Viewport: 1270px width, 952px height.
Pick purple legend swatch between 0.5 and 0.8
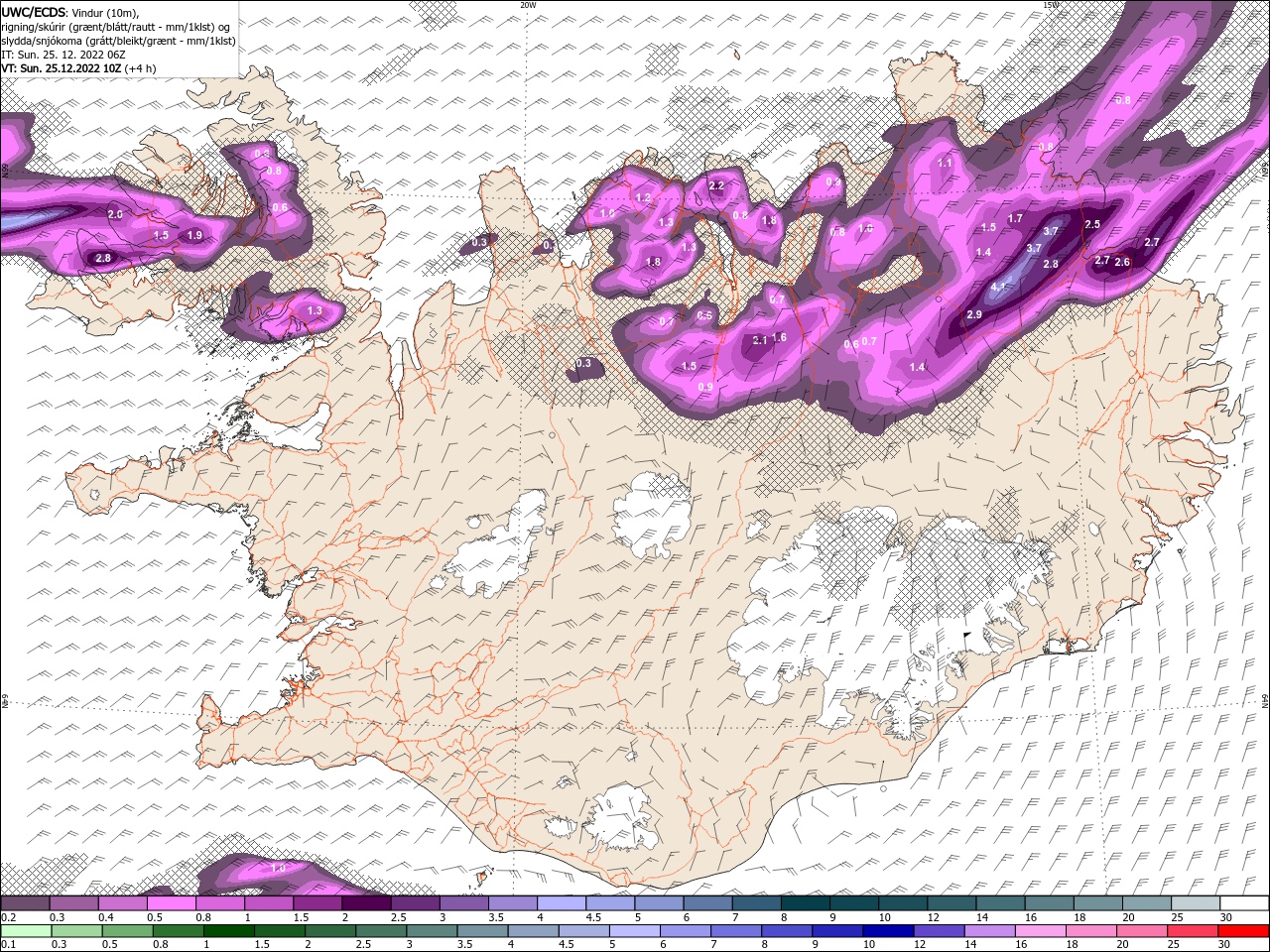coord(172,903)
